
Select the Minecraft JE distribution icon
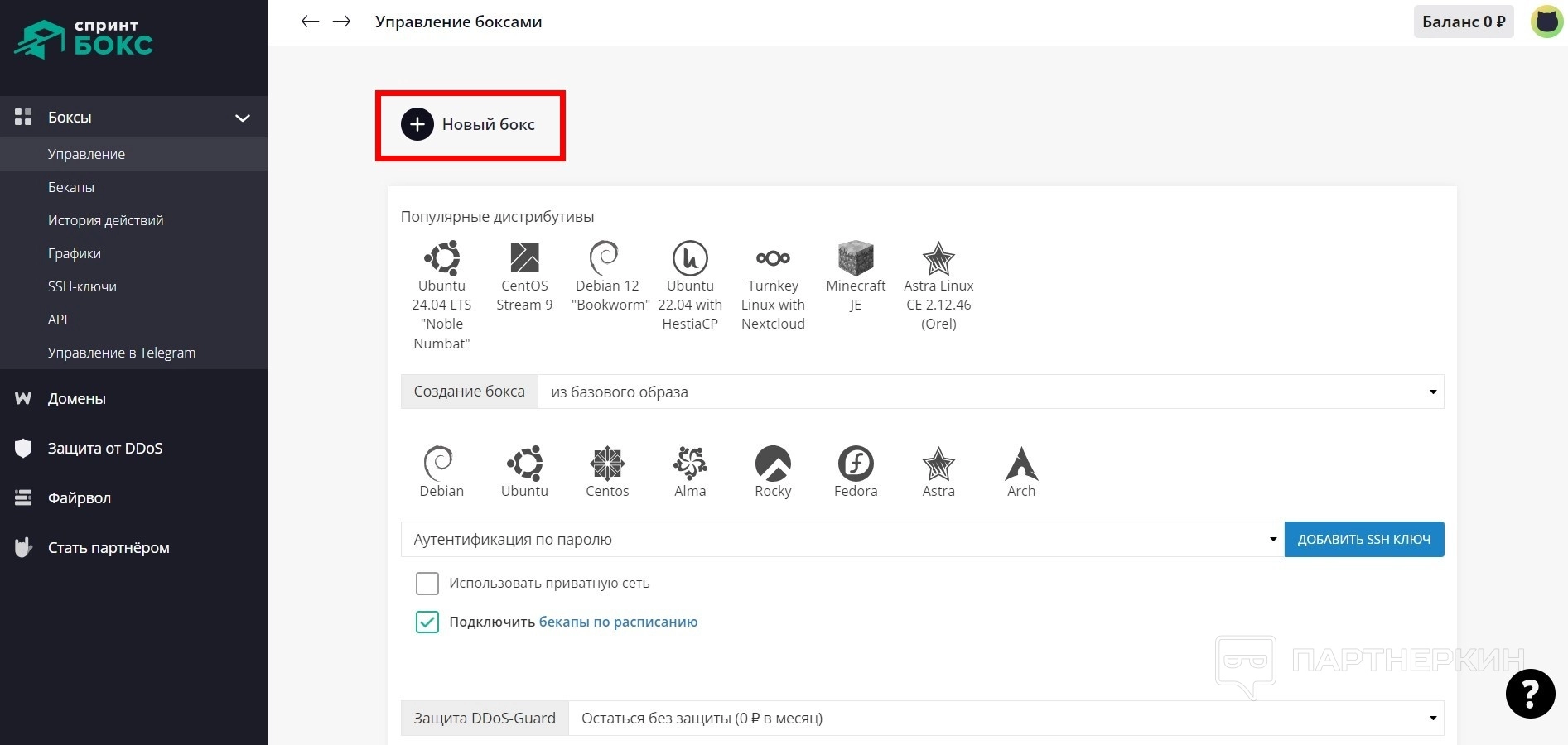tap(856, 258)
